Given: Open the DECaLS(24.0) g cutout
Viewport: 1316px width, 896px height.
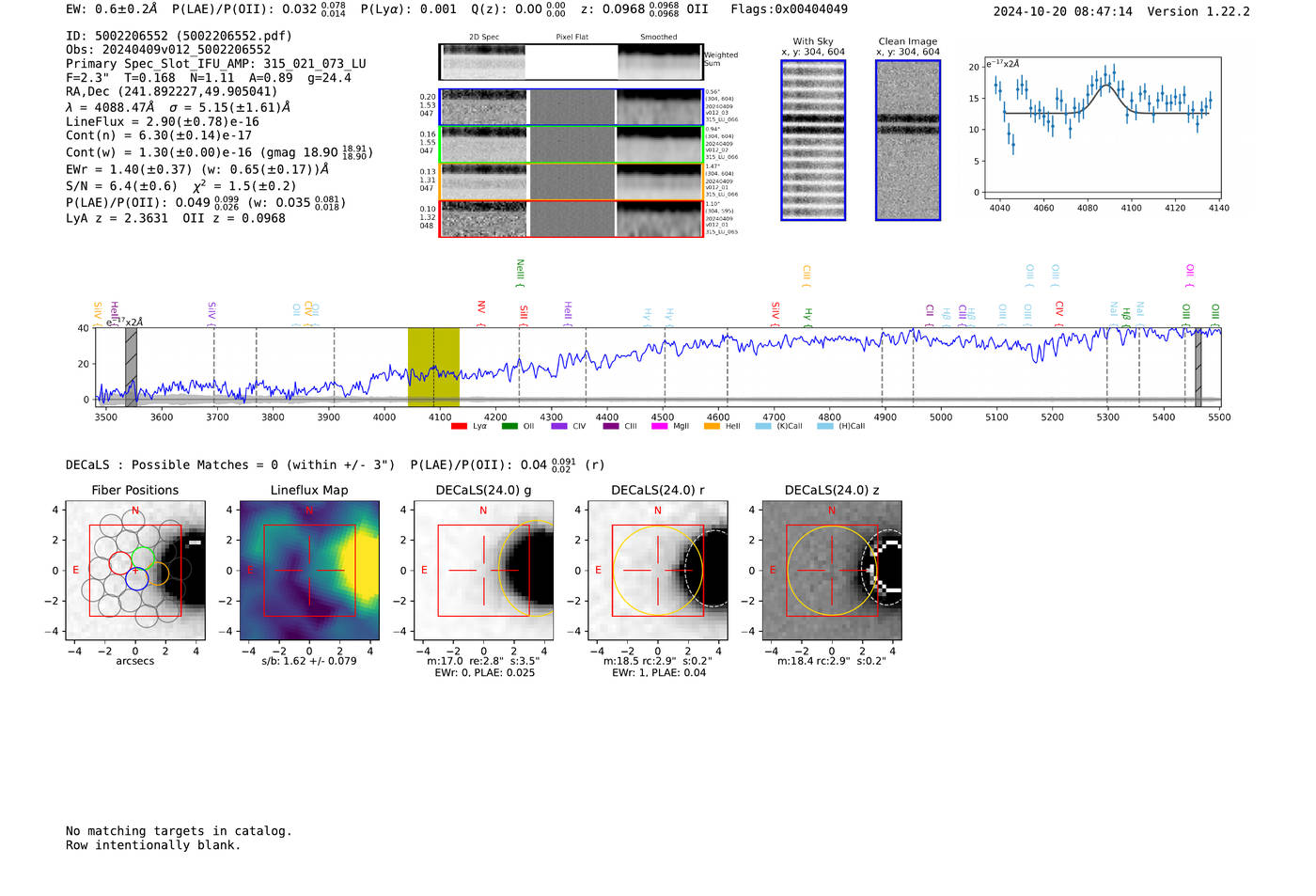Looking at the screenshot, I should [484, 571].
